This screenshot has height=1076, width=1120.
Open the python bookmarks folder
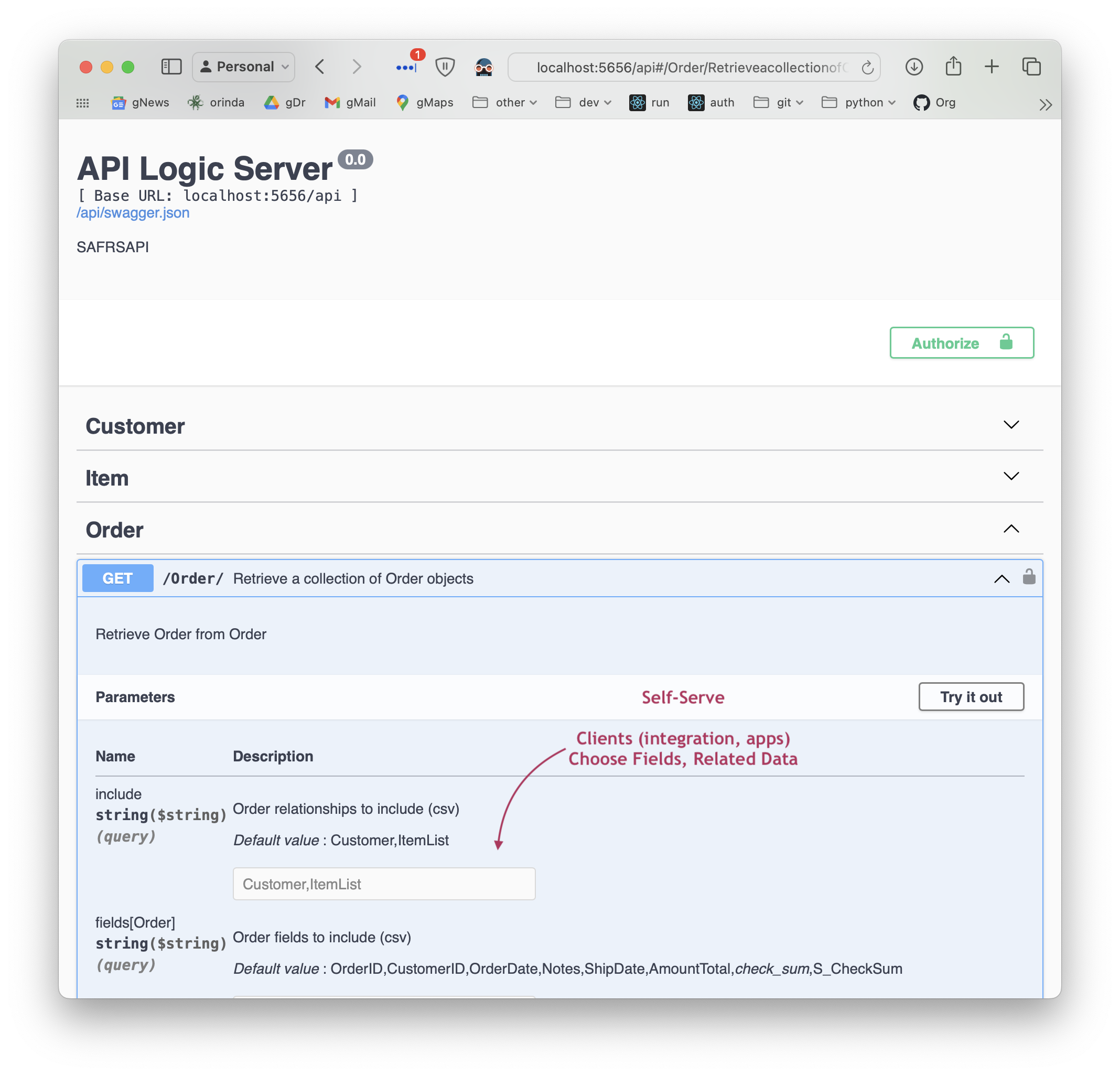[x=858, y=102]
